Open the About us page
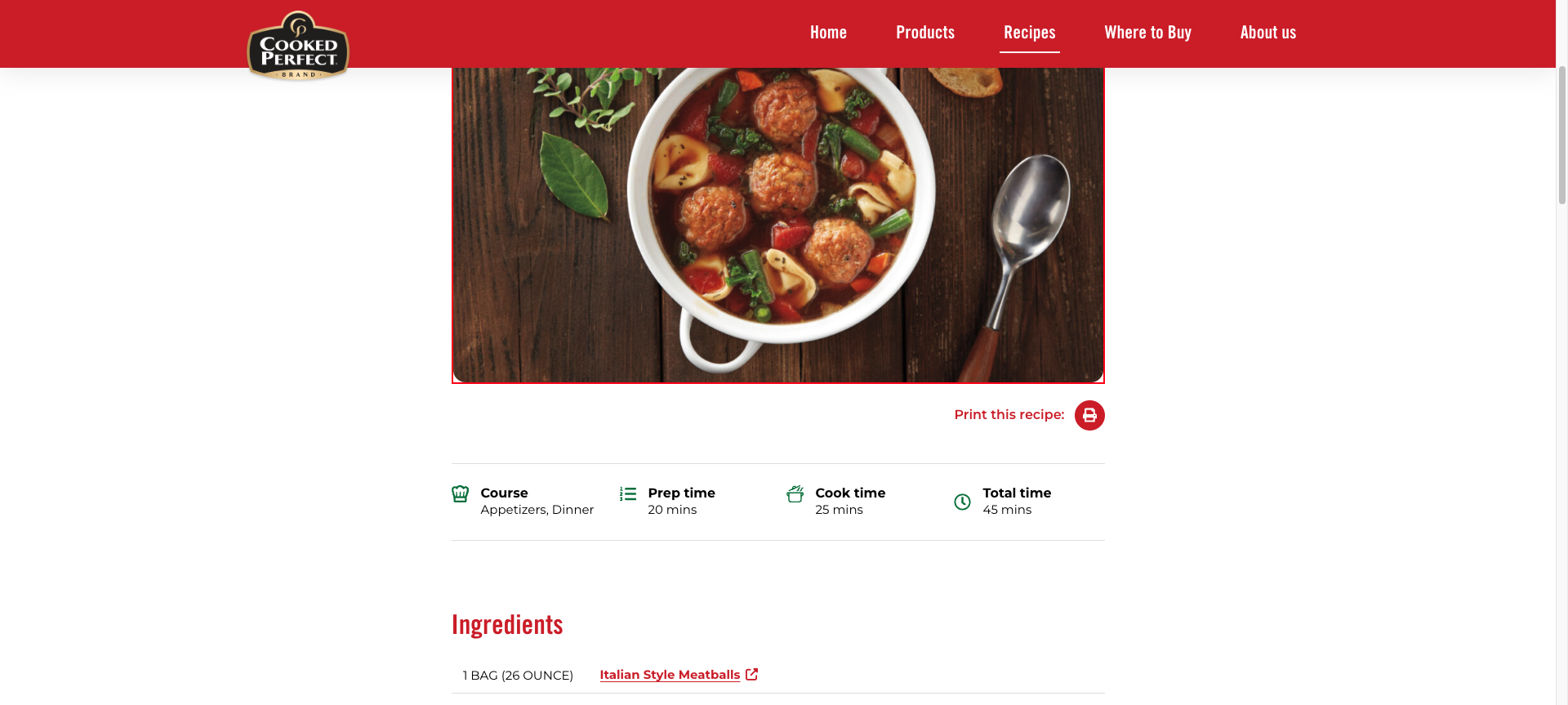This screenshot has height=705, width=1568. pos(1268,33)
